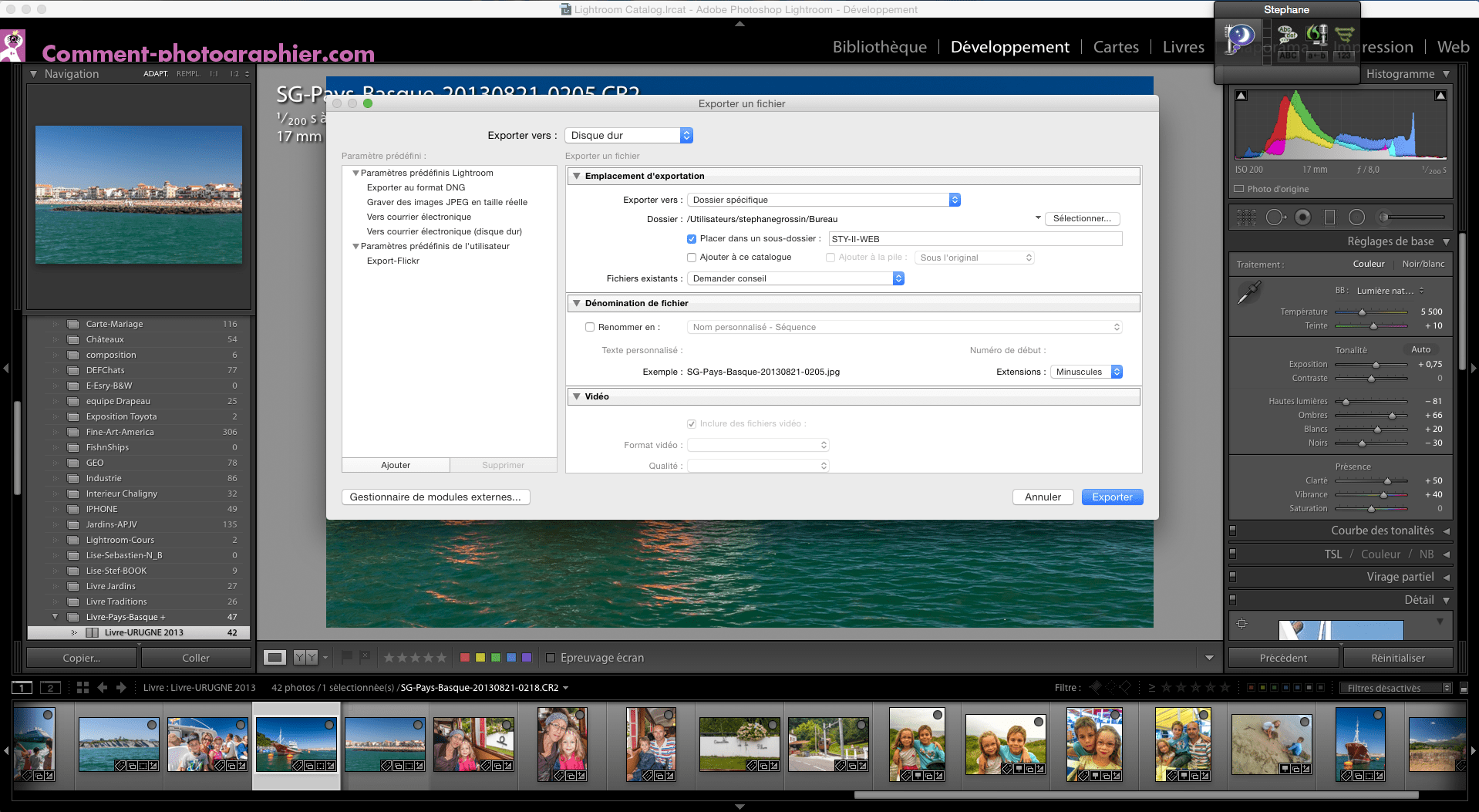The image size is (1479, 812).
Task: Select the crop overlay tool
Action: [1246, 217]
